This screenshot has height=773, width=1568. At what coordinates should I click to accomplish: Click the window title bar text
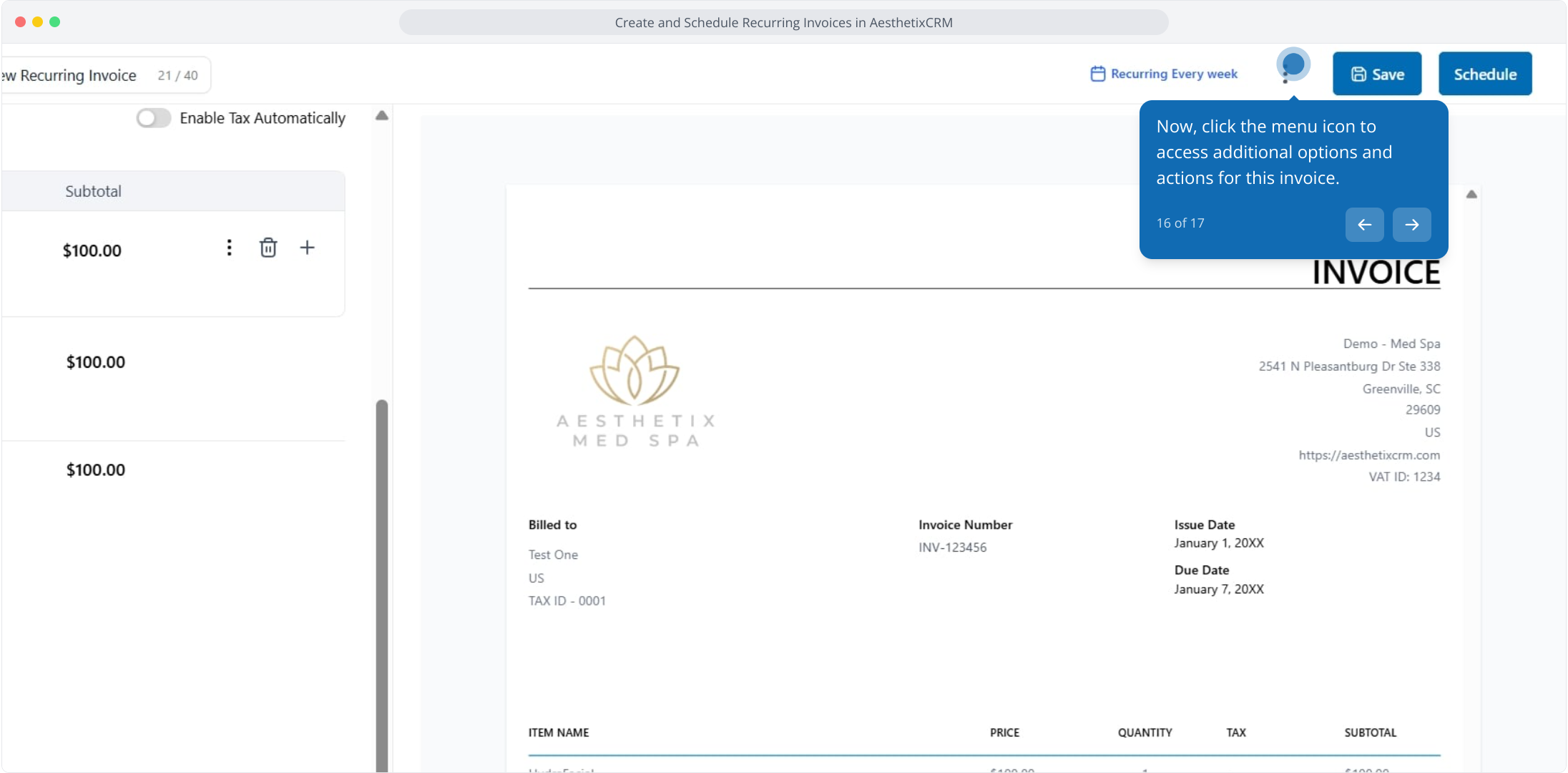[783, 22]
